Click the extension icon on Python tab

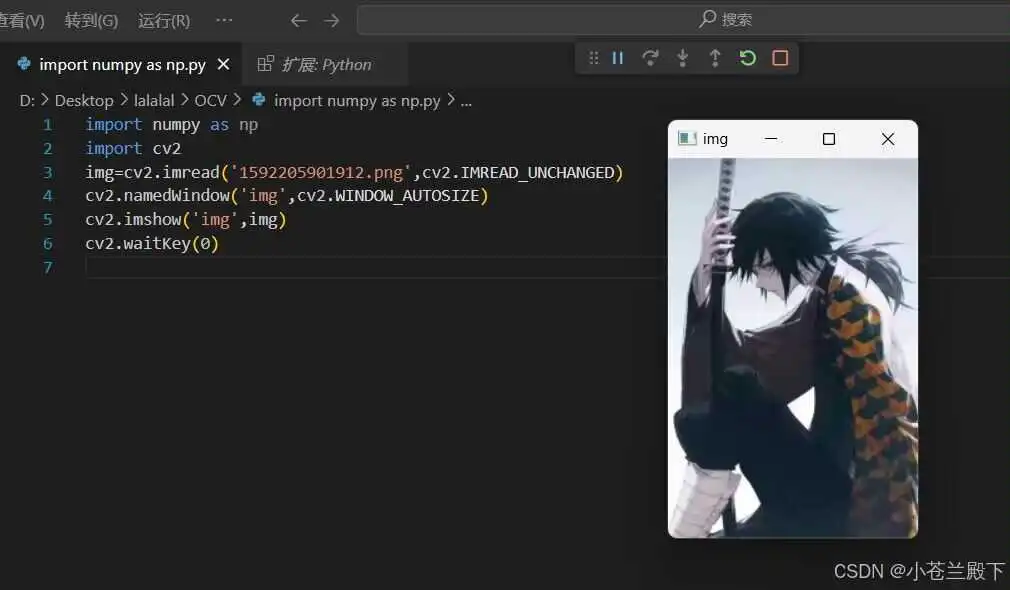tap(265, 64)
